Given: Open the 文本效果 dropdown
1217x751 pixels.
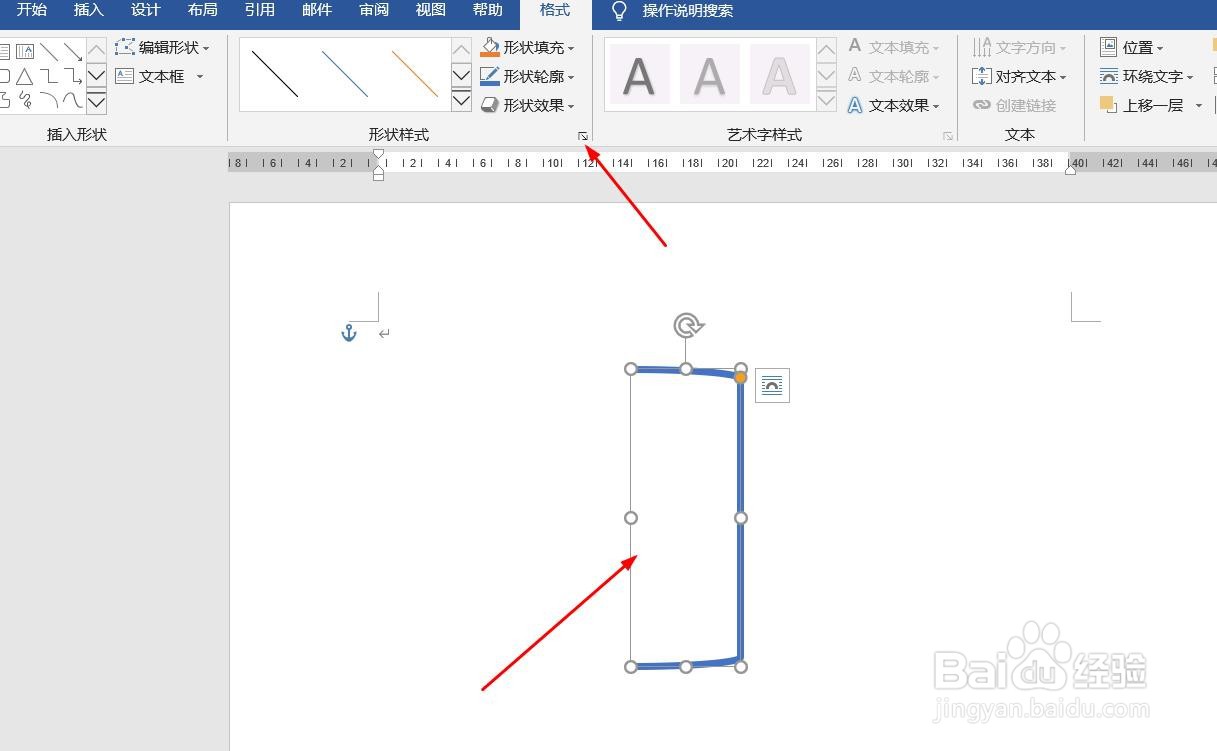Looking at the screenshot, I should coord(893,105).
